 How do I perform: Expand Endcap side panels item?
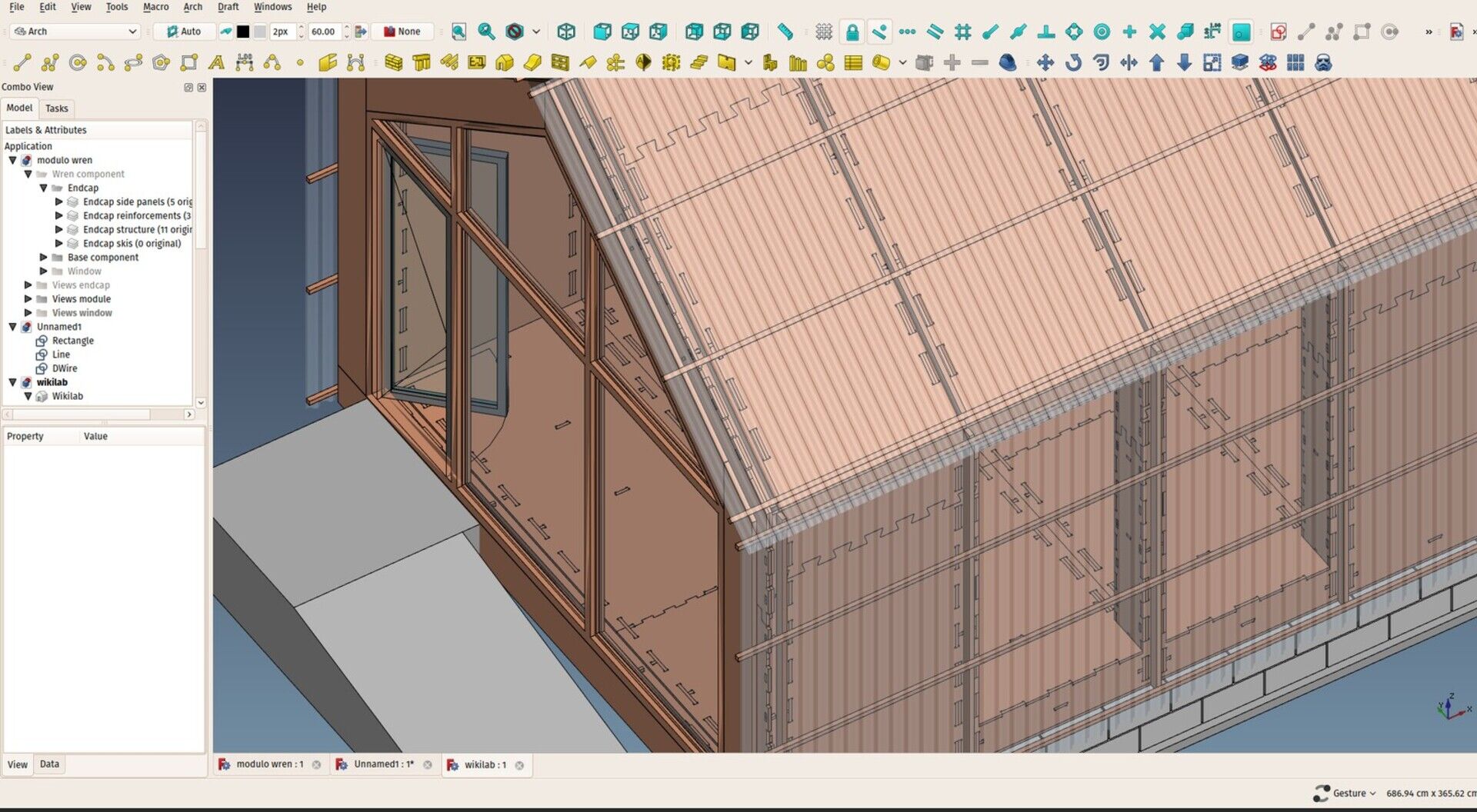[x=58, y=201]
